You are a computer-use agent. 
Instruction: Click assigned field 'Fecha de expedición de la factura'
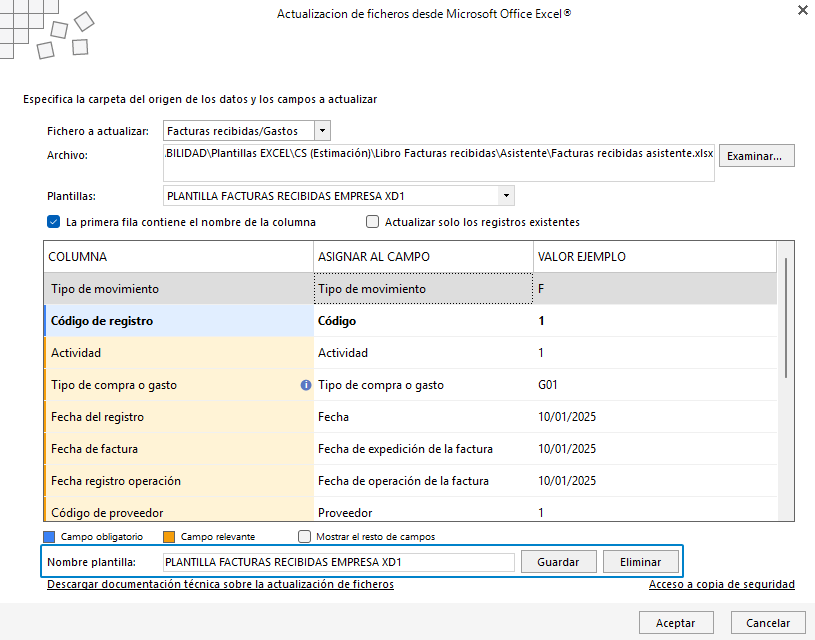[x=423, y=449]
